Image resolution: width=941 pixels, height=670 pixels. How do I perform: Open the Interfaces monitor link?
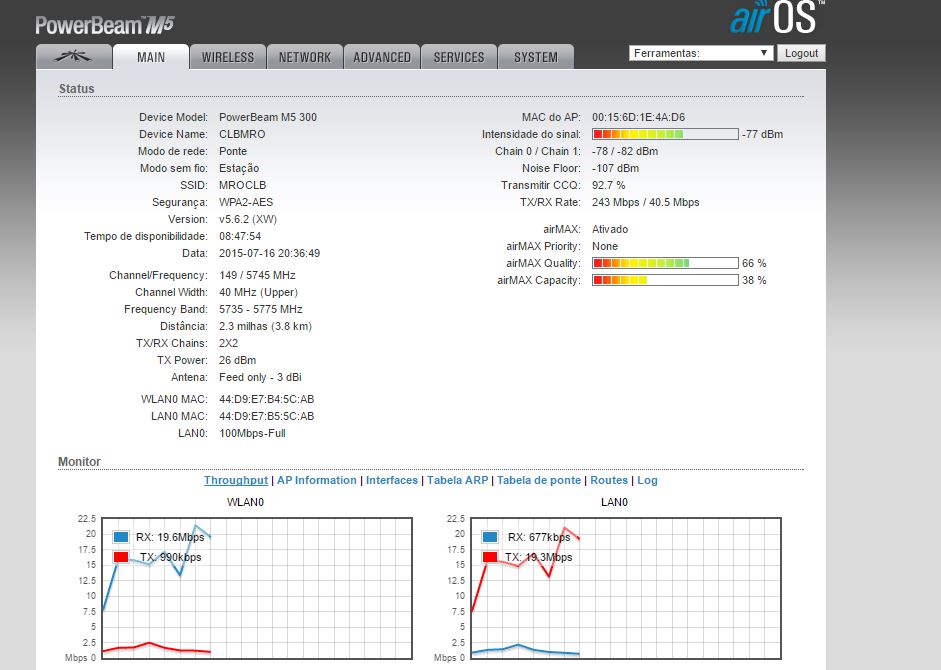pos(392,480)
